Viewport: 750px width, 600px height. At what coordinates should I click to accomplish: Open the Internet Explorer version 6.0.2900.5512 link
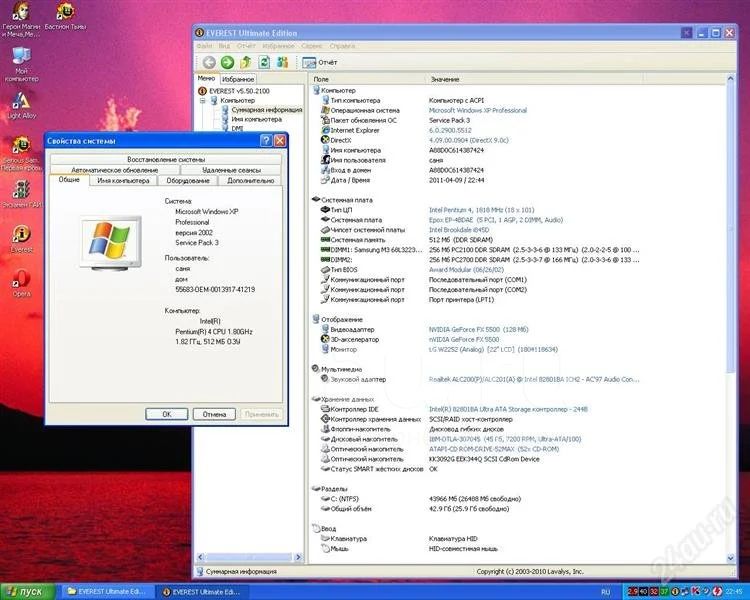tap(450, 130)
